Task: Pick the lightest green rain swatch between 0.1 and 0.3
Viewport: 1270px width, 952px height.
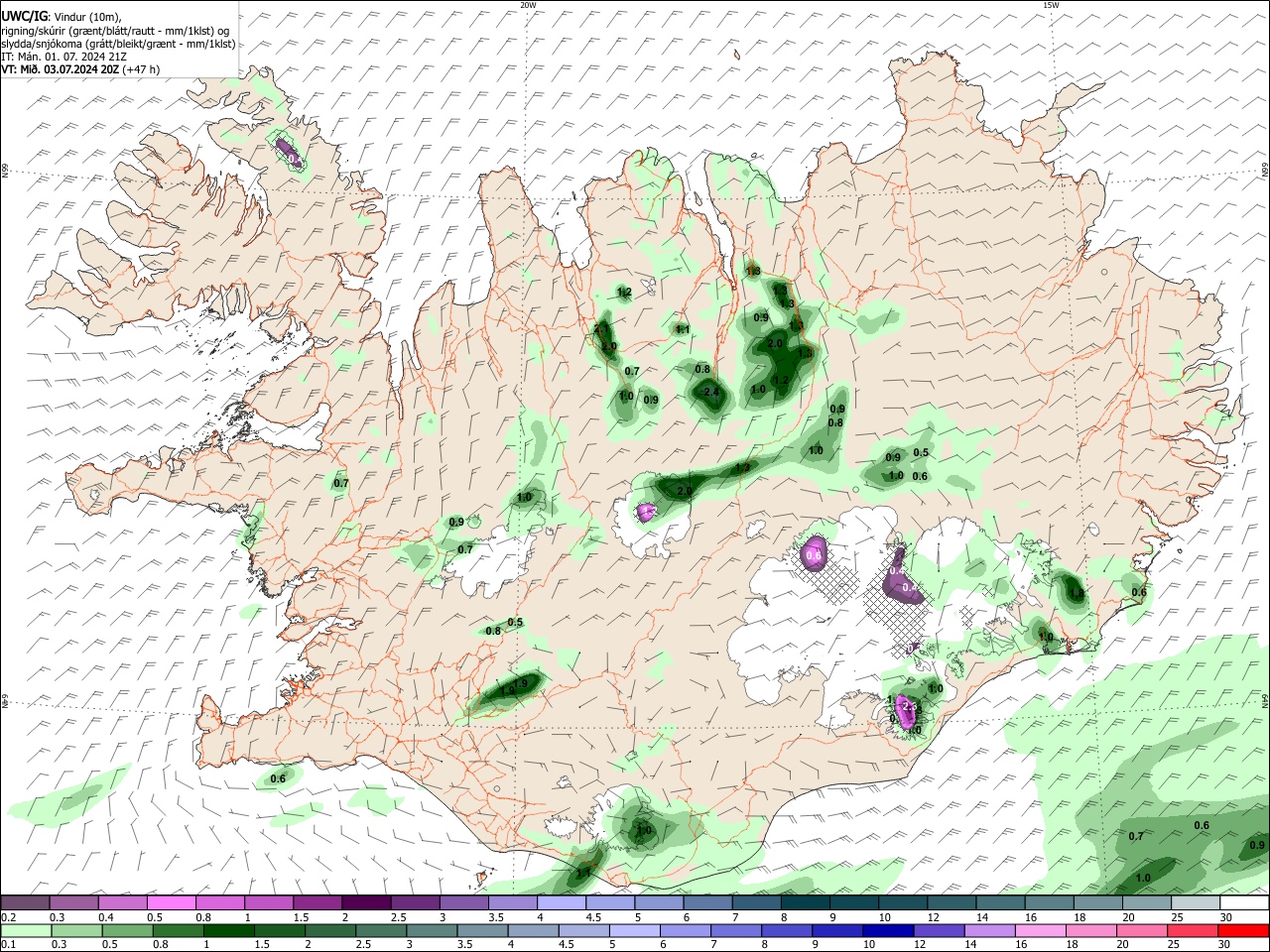Action: (x=26, y=931)
